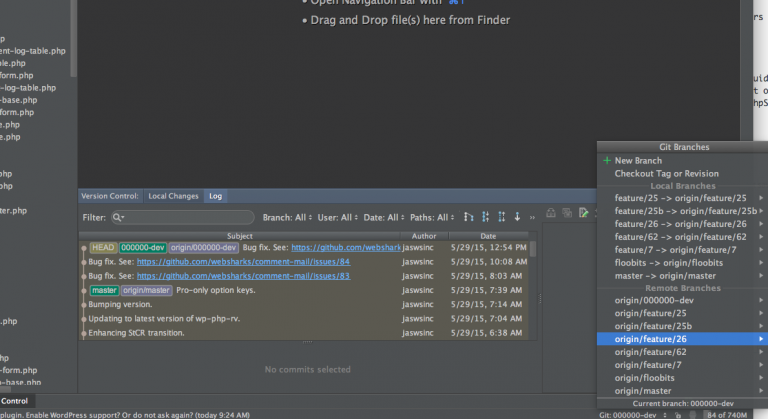
Task: Click the HEAD label on first commit
Action: click(103, 247)
